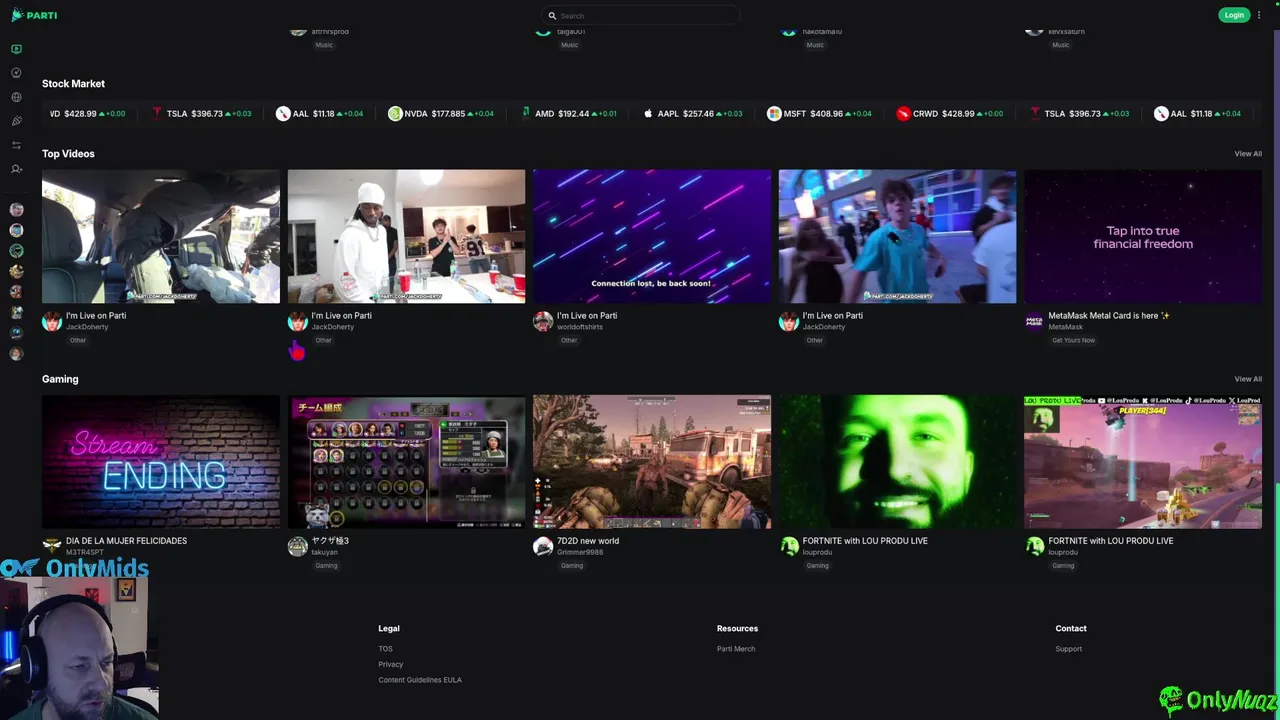Open Grimmer9988 channel avatar
Screen dimensions: 1280x720
tap(543, 546)
